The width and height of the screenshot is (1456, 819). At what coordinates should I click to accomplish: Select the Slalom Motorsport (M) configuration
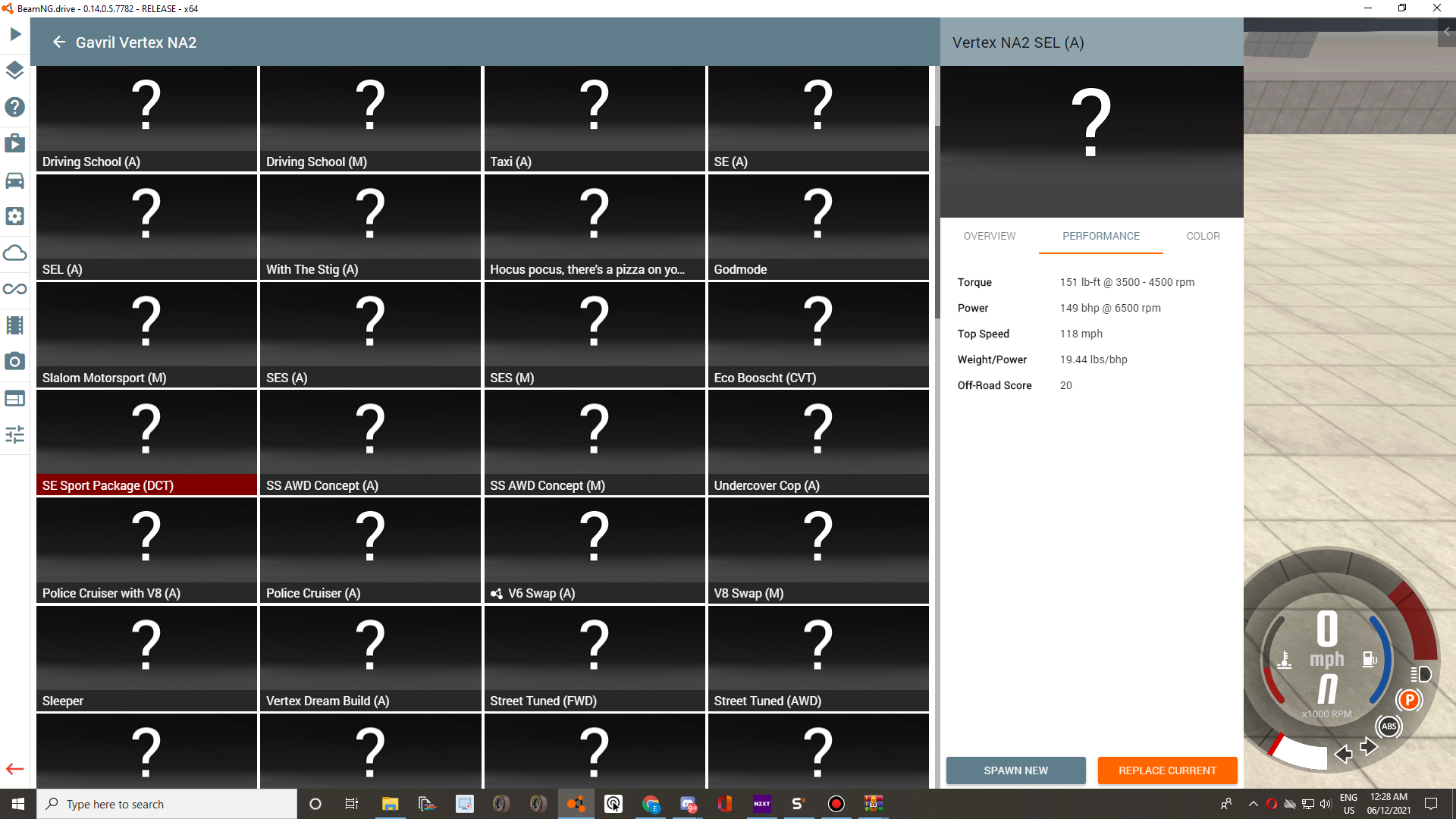coord(146,334)
